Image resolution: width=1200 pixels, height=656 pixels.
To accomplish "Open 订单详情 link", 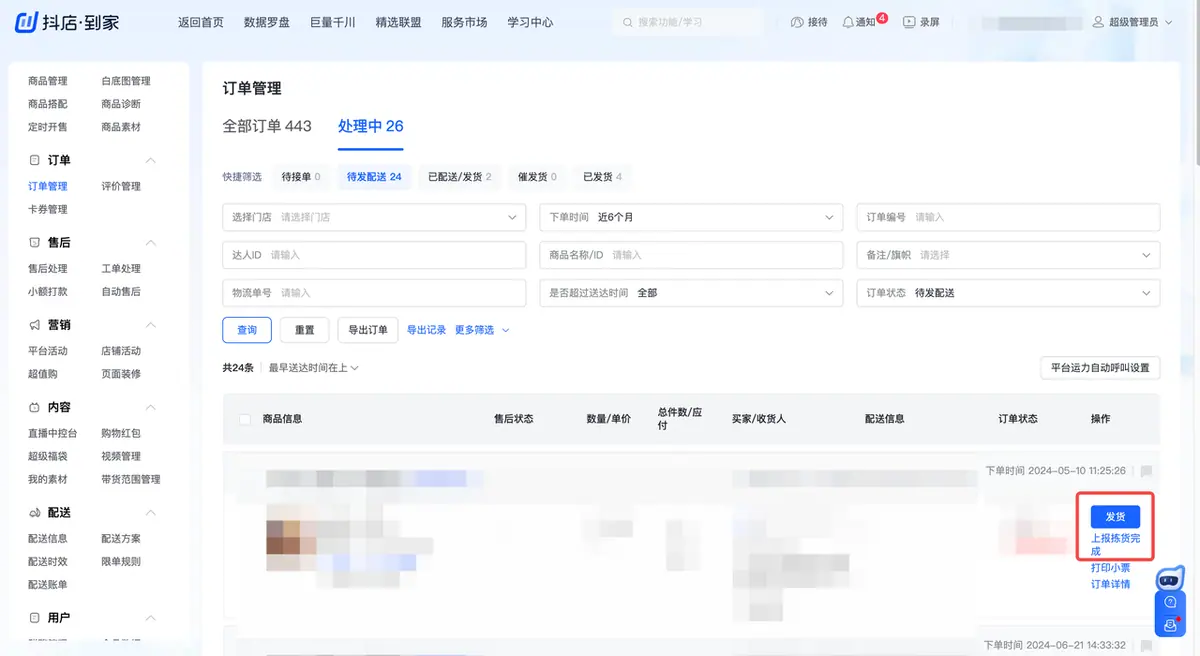I will click(1111, 584).
